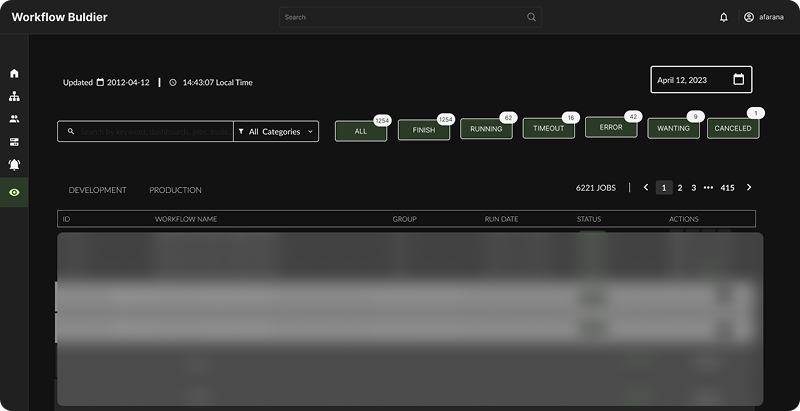Select page 2 in pagination
The image size is (800, 411).
(x=680, y=188)
